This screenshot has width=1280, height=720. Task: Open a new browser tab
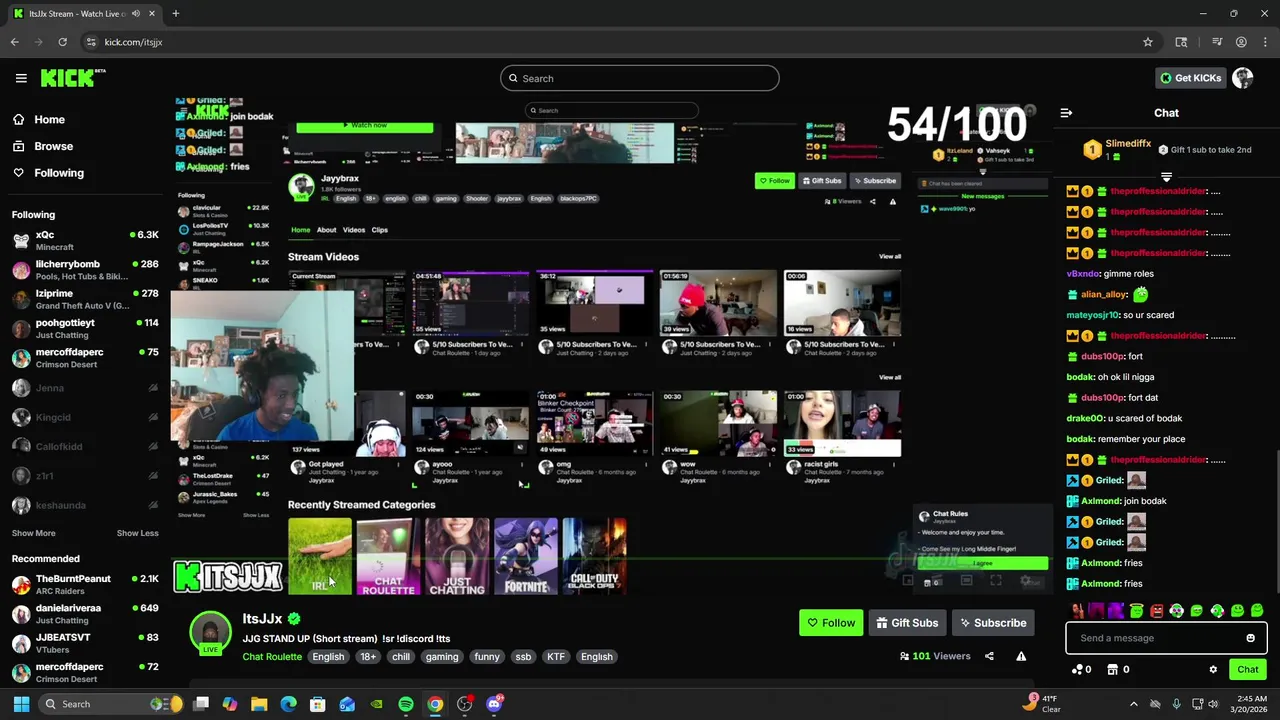(x=175, y=14)
